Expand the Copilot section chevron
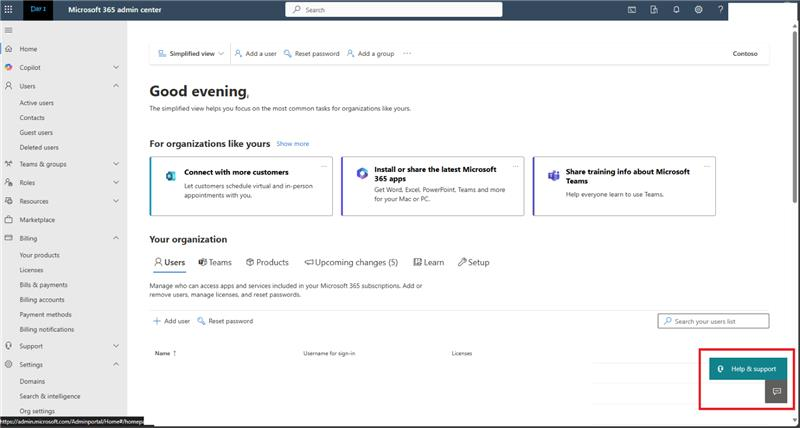 [116, 67]
